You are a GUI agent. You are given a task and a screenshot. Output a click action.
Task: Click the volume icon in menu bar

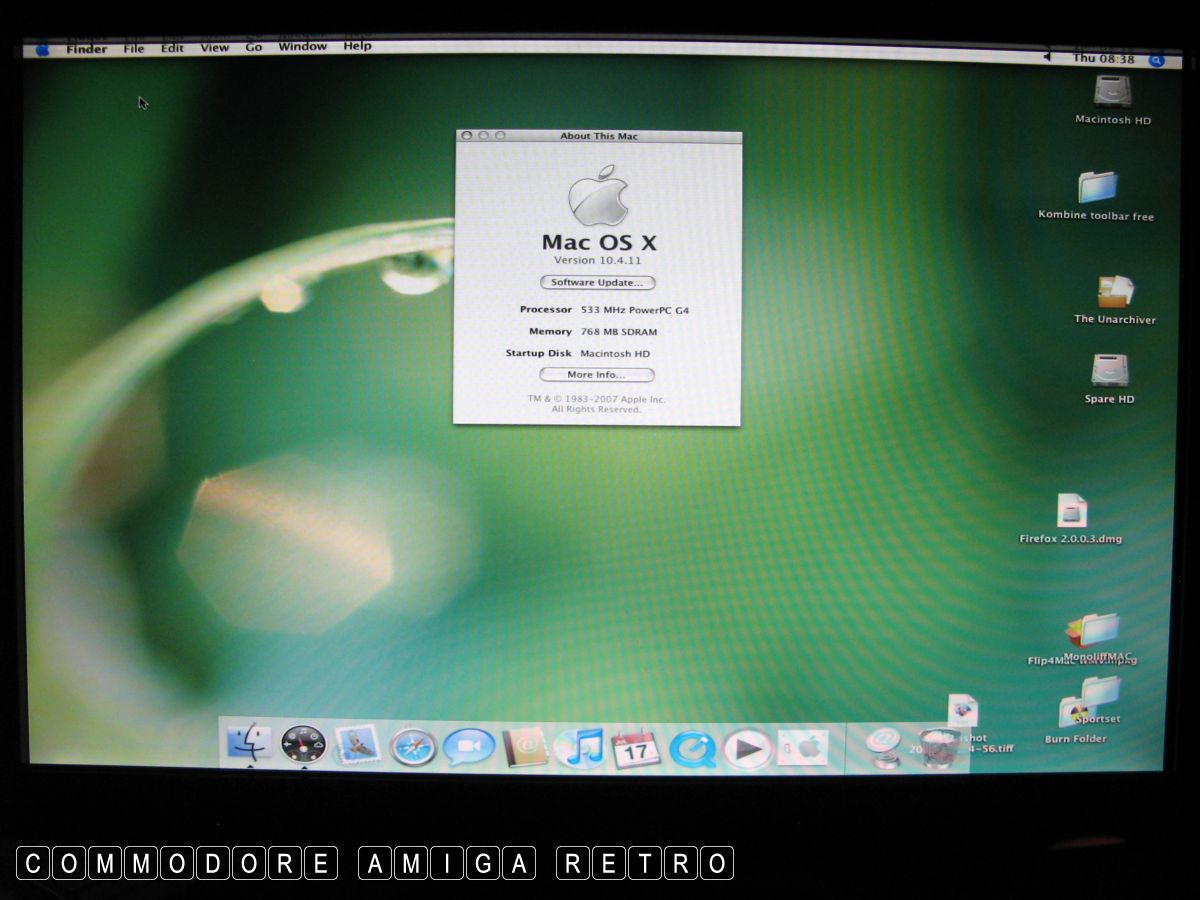1047,57
